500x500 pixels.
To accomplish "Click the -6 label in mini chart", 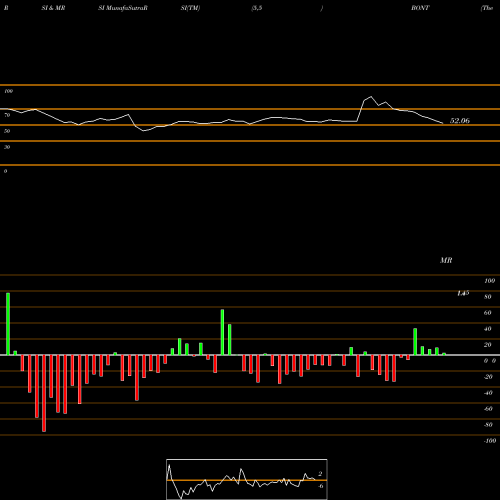I will pos(320,486).
